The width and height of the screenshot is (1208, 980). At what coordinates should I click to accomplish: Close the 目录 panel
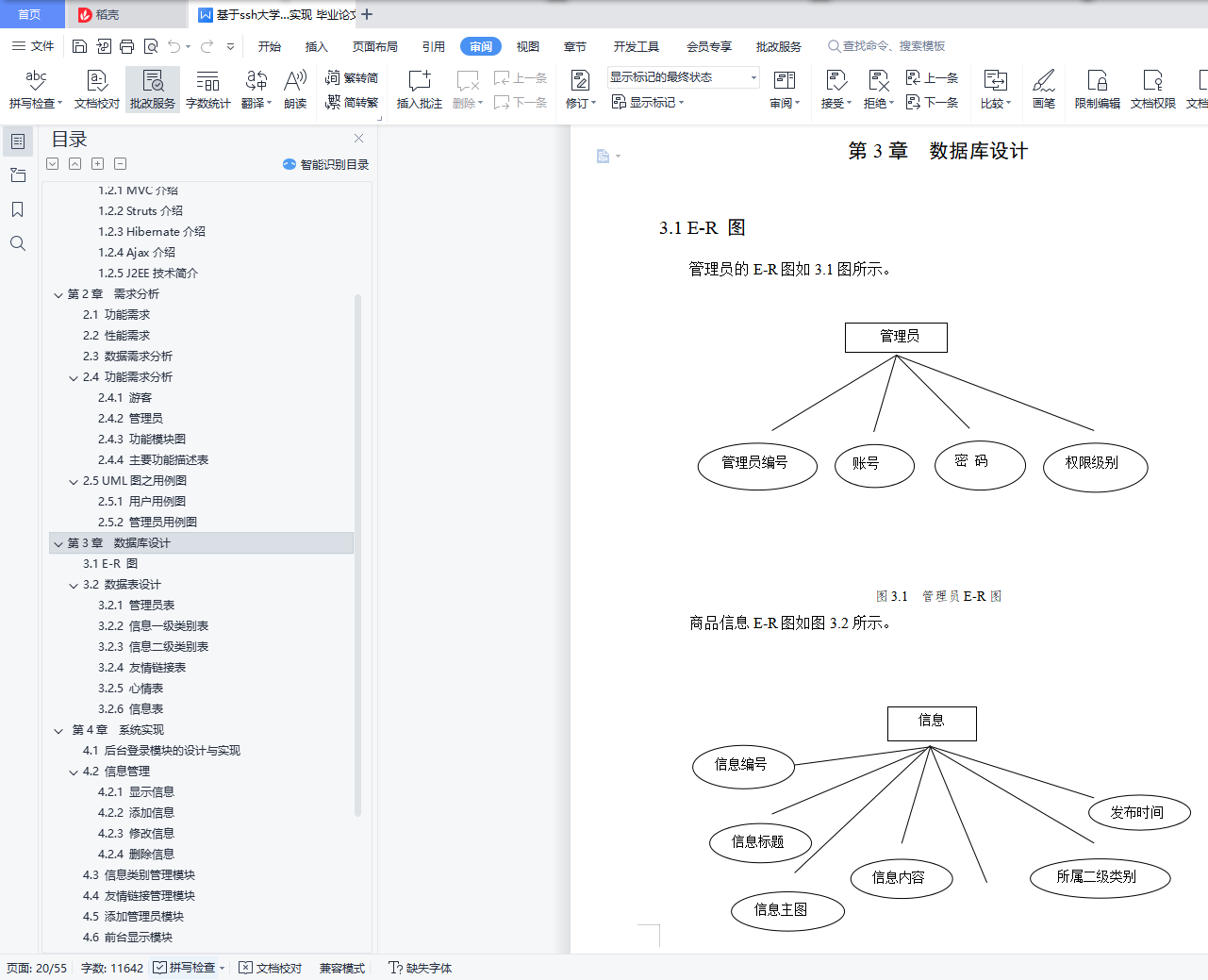click(358, 139)
